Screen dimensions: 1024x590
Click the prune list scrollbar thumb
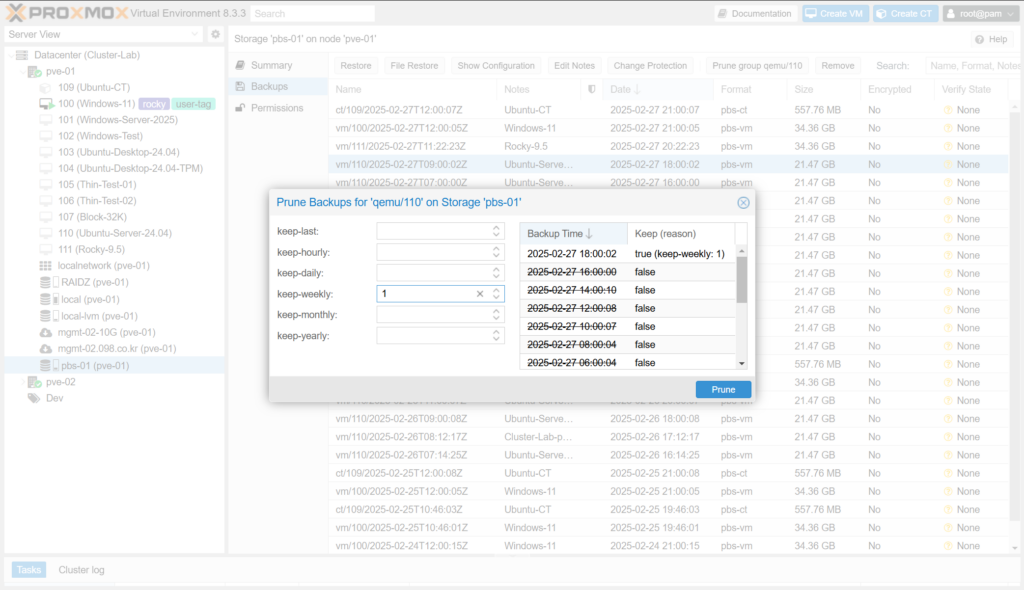741,280
